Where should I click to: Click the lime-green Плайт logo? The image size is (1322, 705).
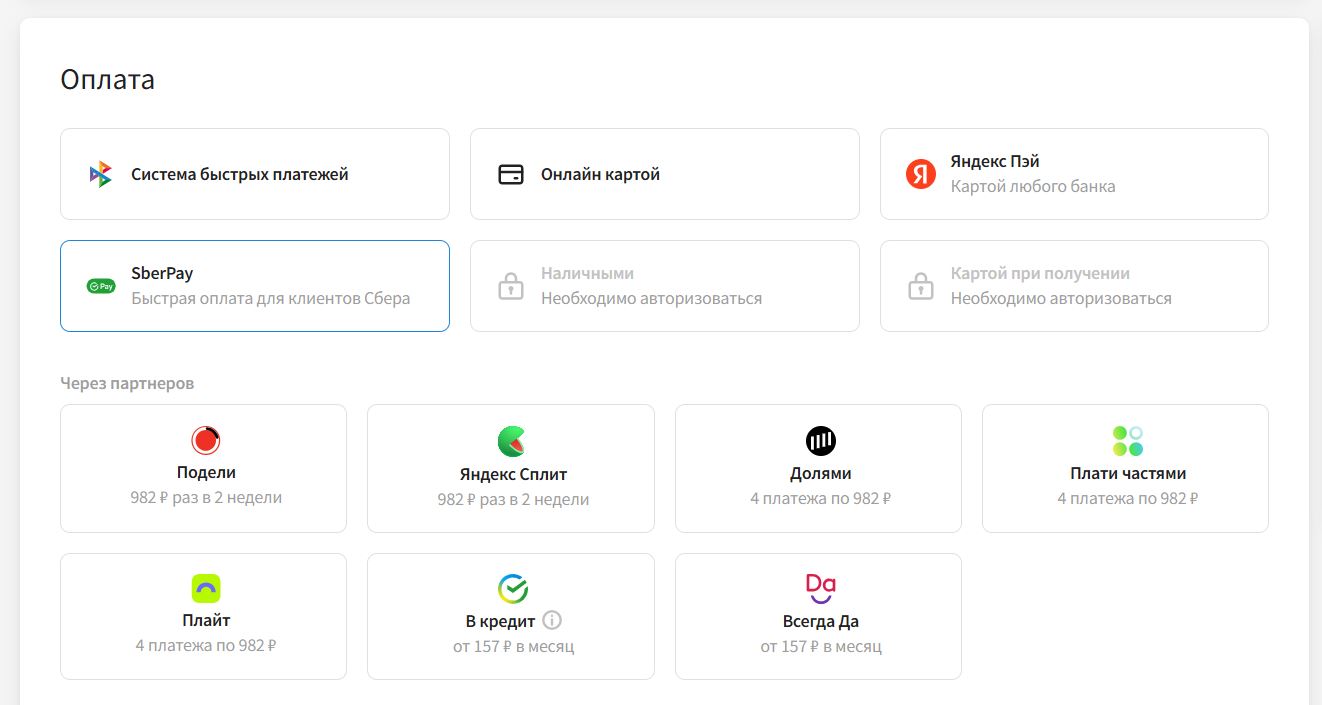[206, 588]
